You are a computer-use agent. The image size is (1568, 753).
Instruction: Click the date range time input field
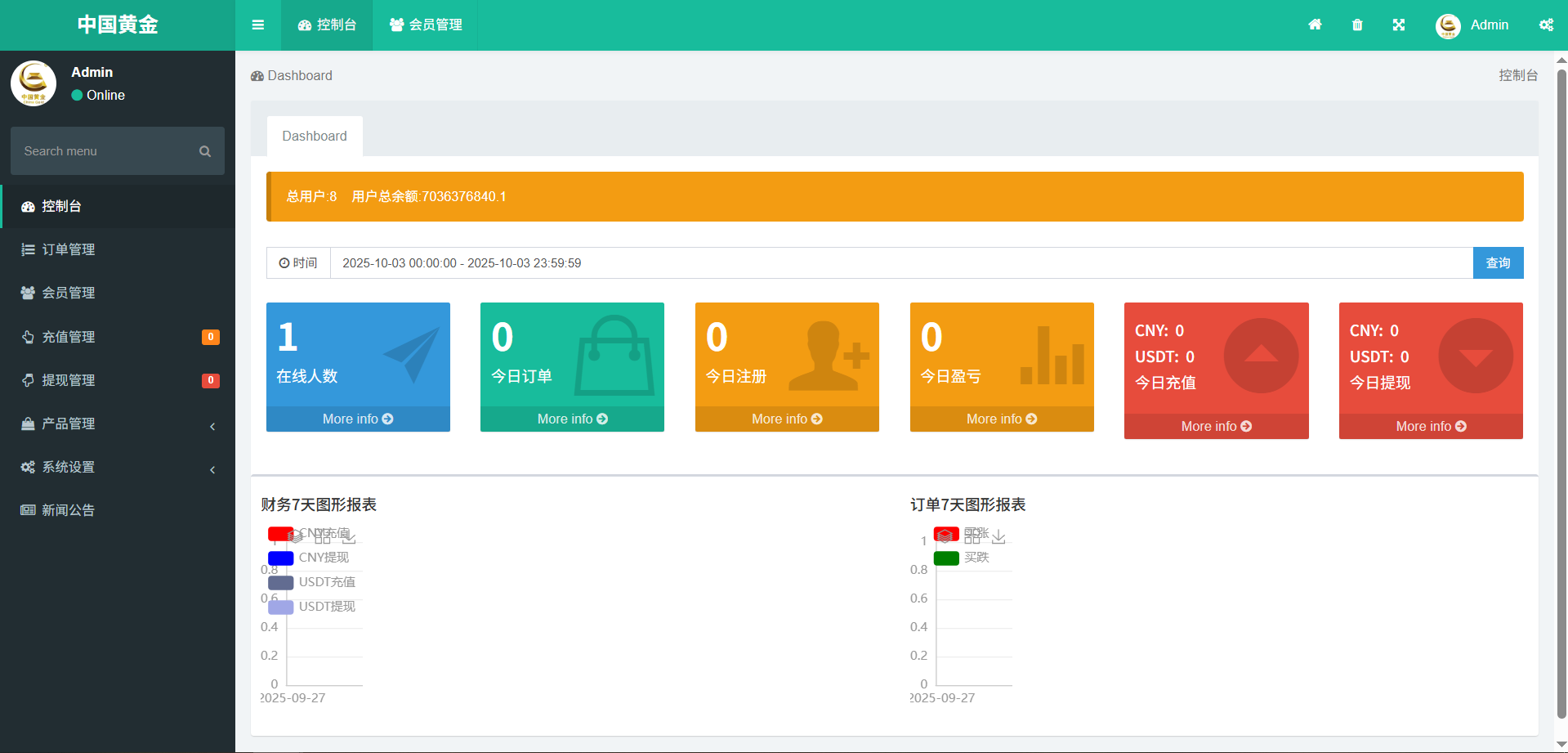pyautogui.click(x=899, y=263)
